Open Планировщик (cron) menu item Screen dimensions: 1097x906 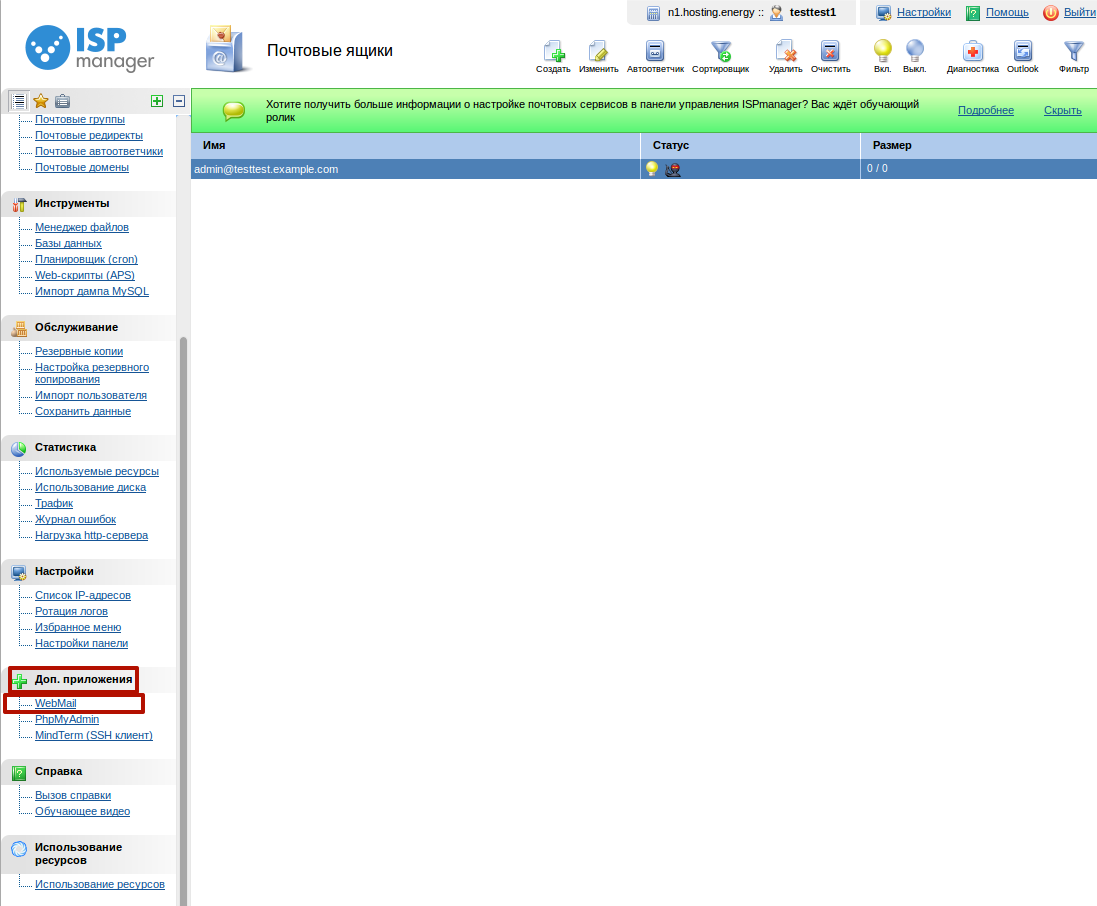(x=86, y=260)
